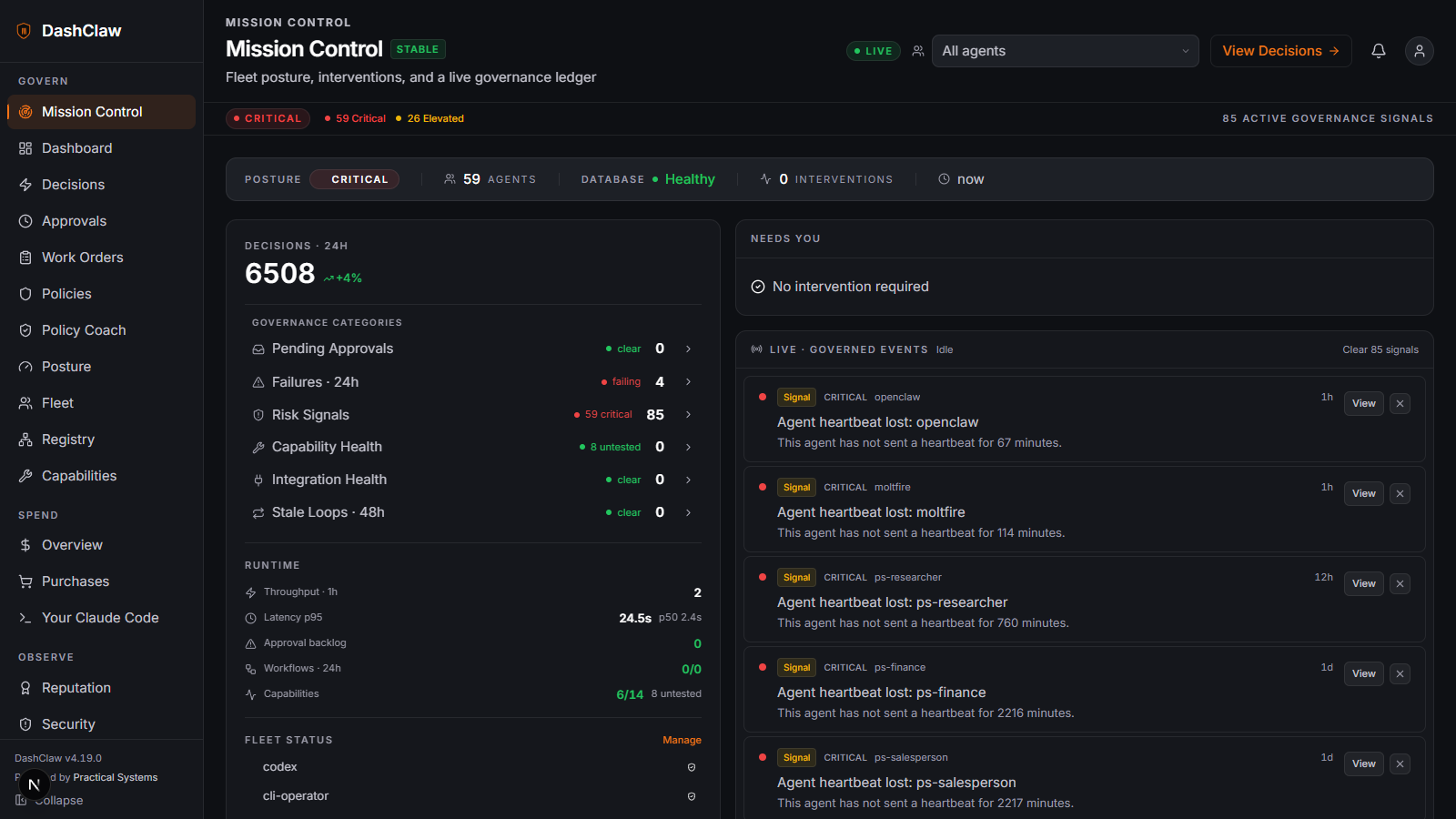Dismiss the ps-researcher heartbeat signal

pos(1400,584)
